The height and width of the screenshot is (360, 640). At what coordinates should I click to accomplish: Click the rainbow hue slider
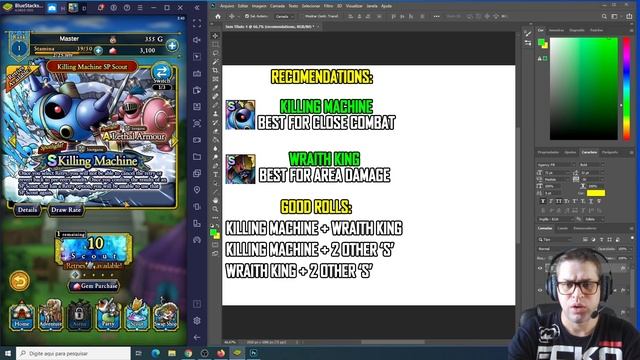627,89
